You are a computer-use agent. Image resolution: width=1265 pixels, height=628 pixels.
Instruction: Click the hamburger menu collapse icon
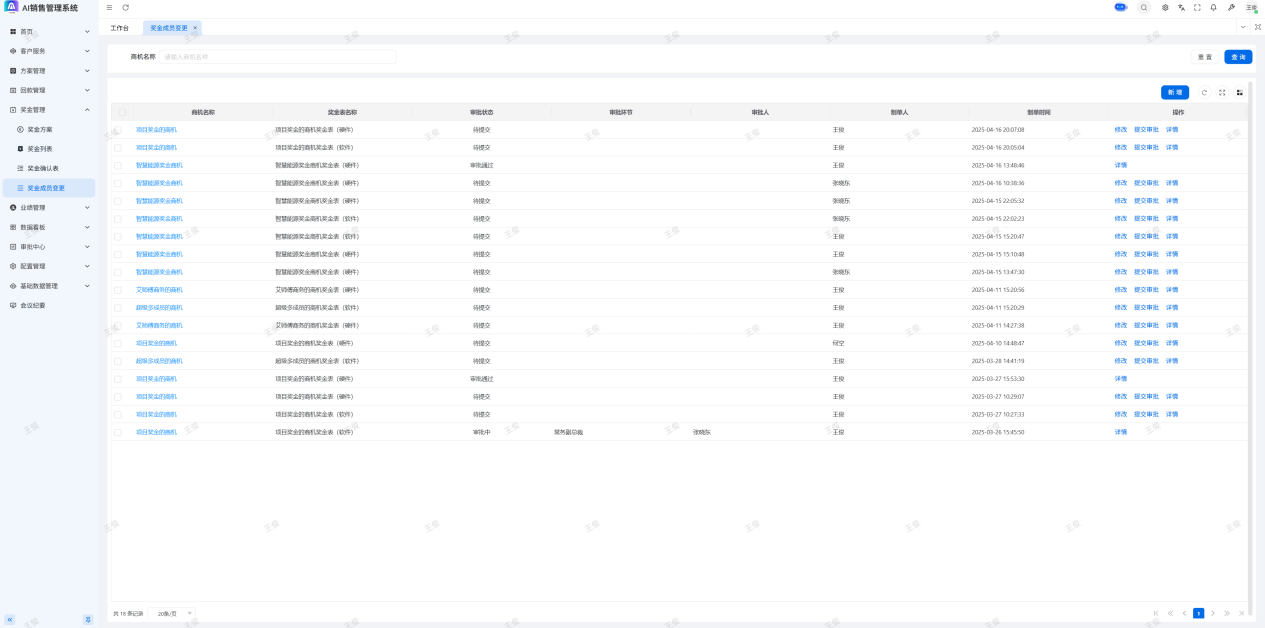click(110, 7)
